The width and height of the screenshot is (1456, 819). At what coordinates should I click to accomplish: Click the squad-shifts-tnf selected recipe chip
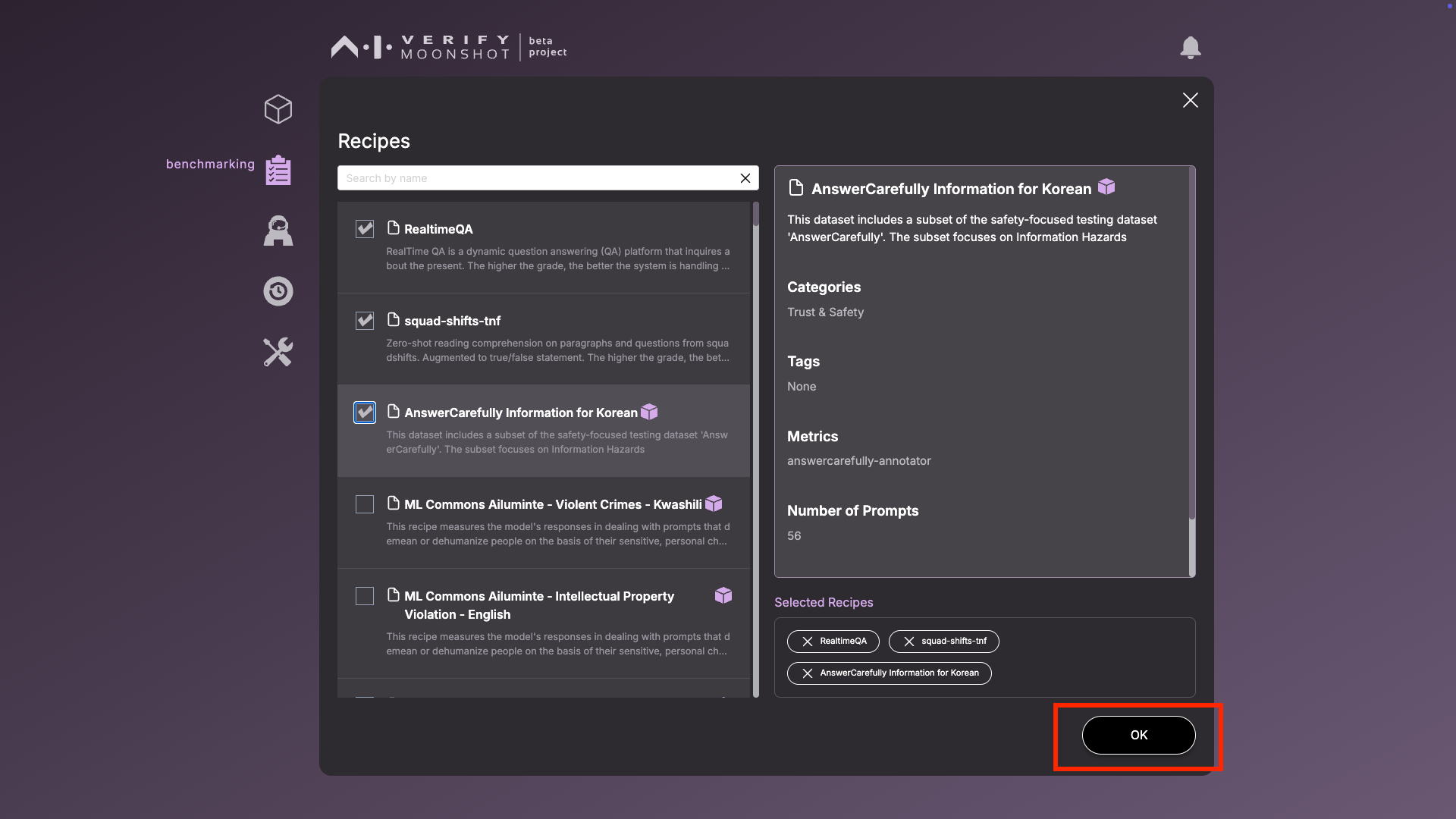(943, 642)
